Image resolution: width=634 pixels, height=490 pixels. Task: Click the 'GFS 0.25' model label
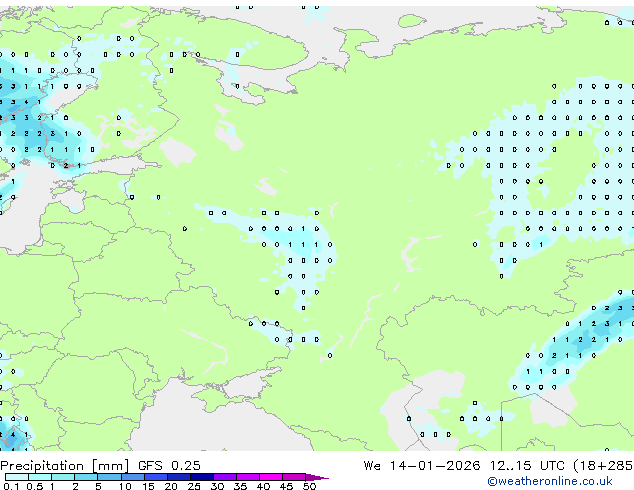[169, 465]
